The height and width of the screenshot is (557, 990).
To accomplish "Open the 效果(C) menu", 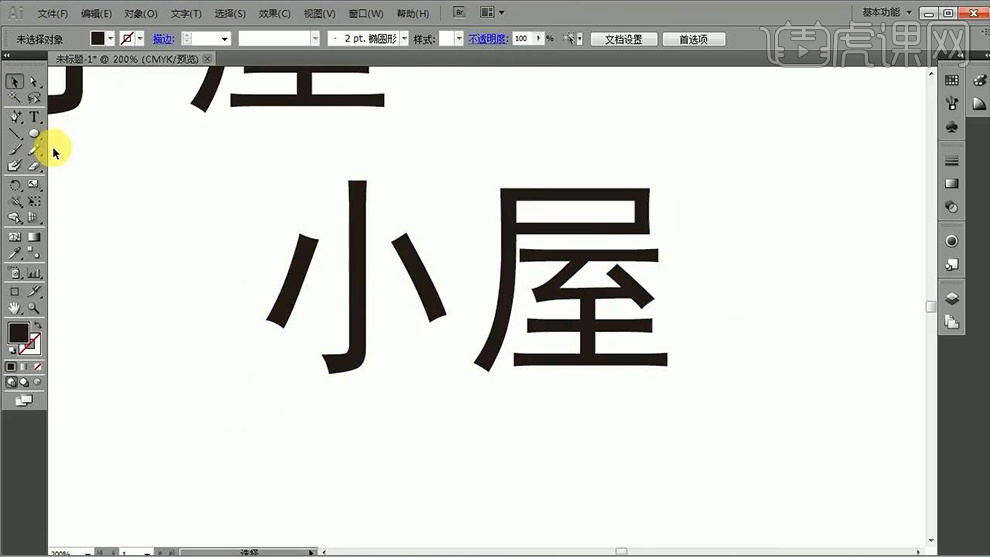I will [274, 14].
